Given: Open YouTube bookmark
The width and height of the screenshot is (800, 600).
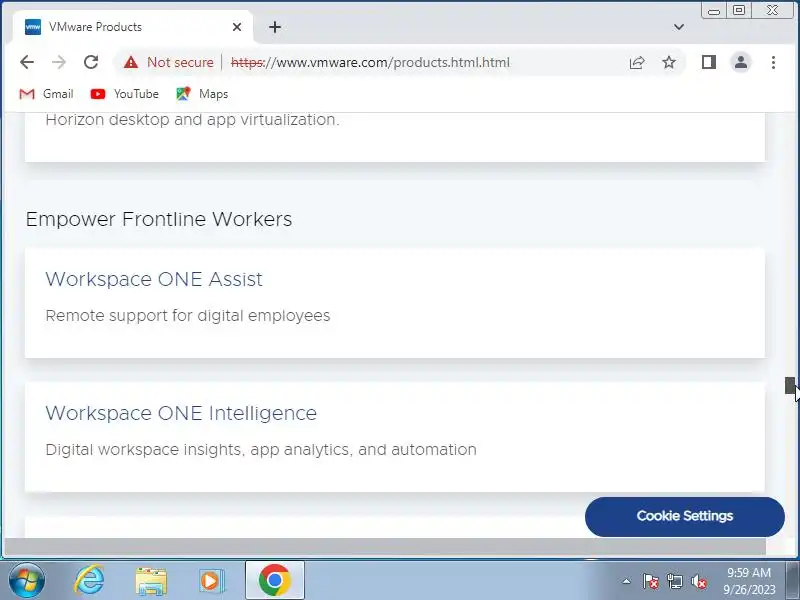Looking at the screenshot, I should [x=124, y=94].
